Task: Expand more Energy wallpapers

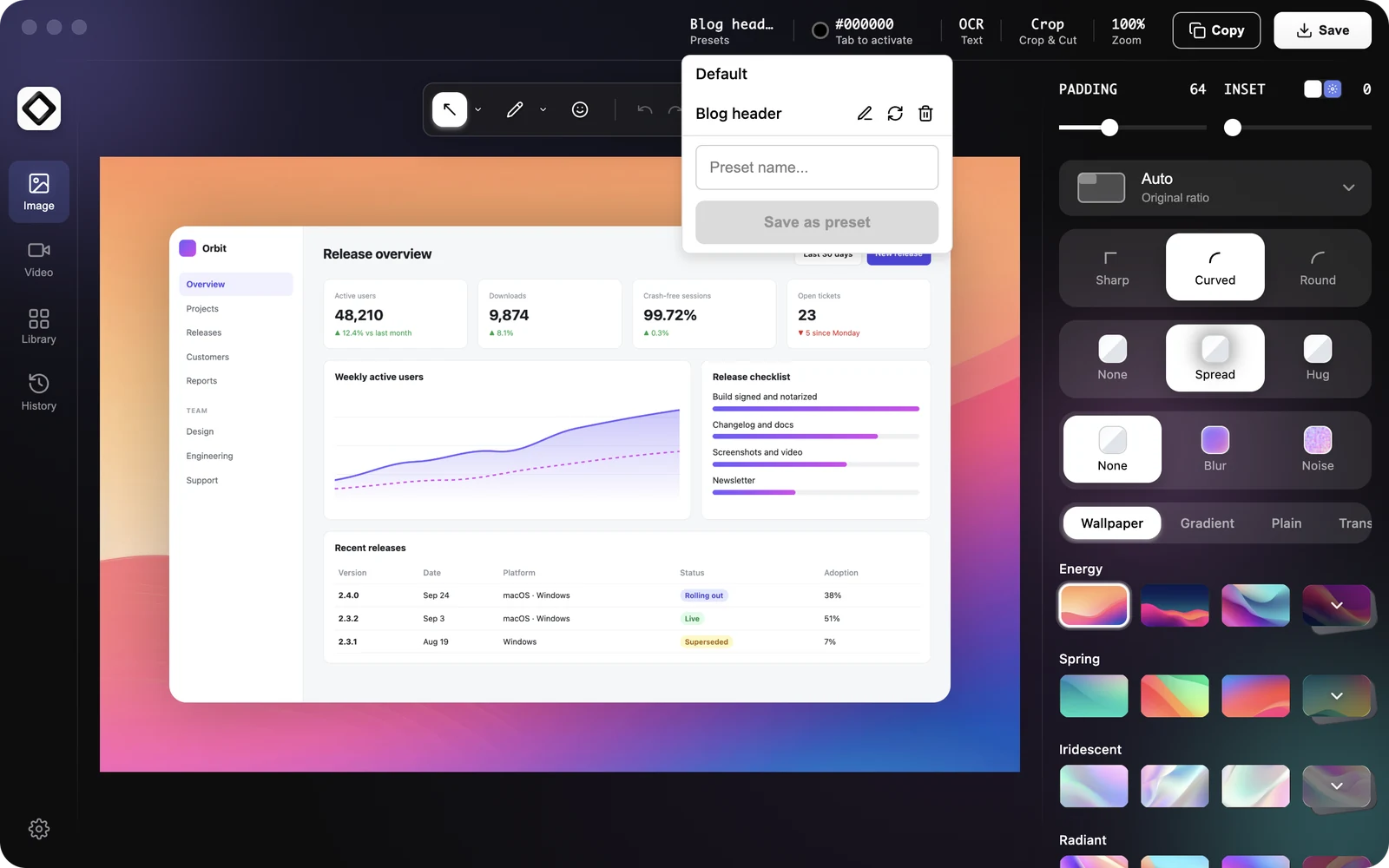Action: tap(1337, 605)
